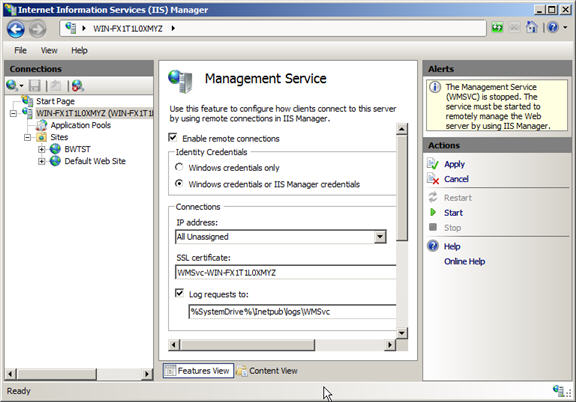Click the green refresh page icon
The height and width of the screenshot is (402, 576).
pos(497,28)
